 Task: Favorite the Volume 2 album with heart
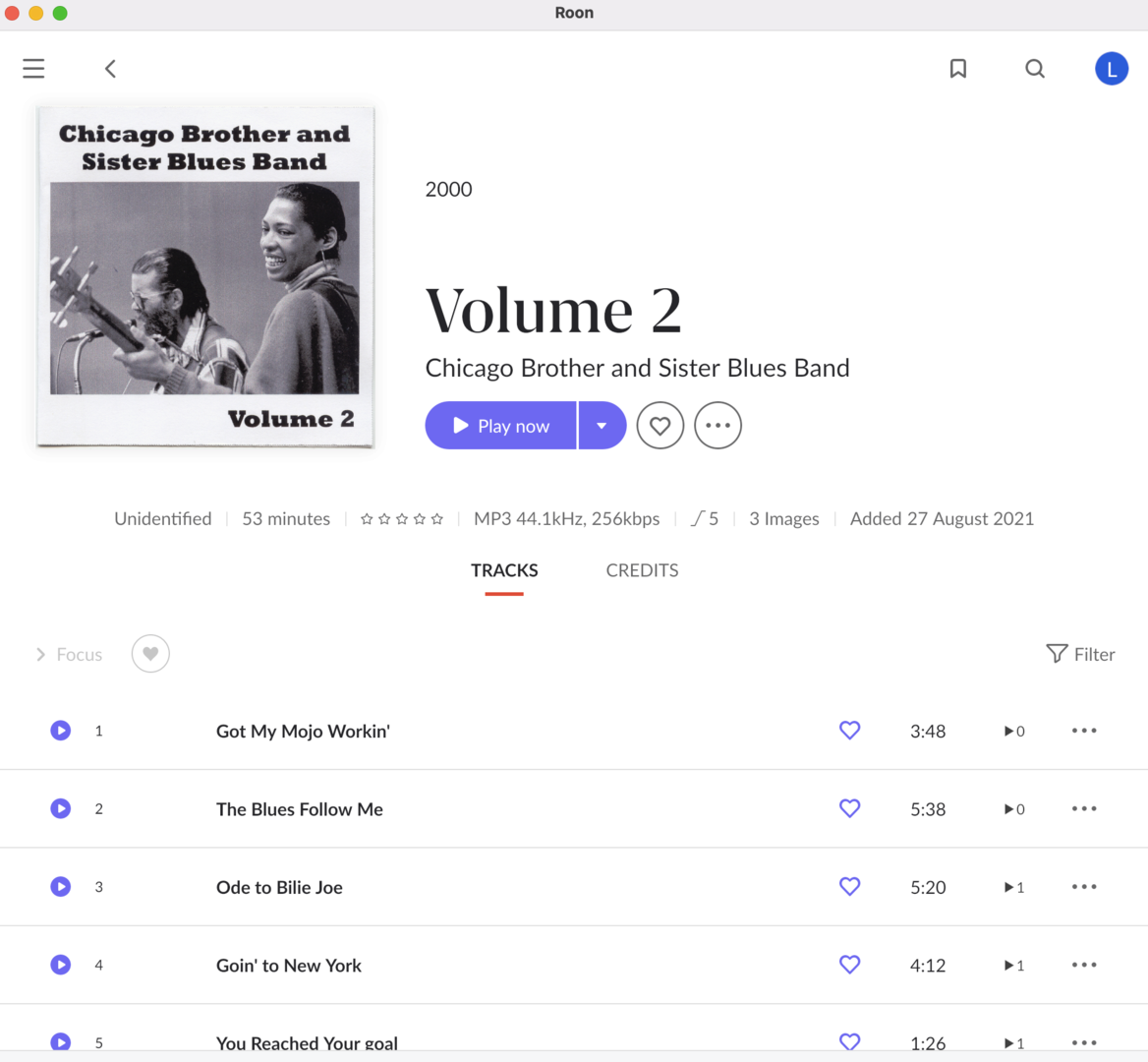pyautogui.click(x=660, y=426)
